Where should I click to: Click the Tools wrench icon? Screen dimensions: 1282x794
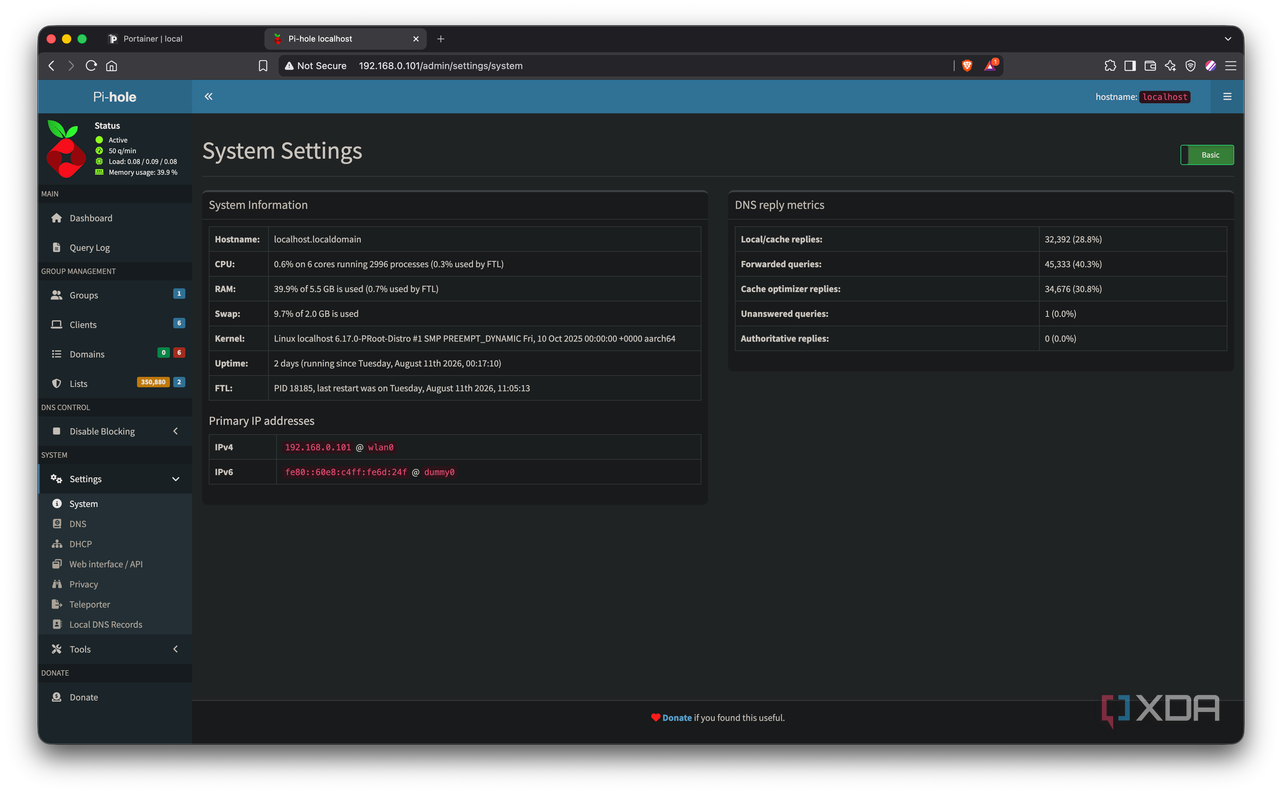click(x=56, y=649)
